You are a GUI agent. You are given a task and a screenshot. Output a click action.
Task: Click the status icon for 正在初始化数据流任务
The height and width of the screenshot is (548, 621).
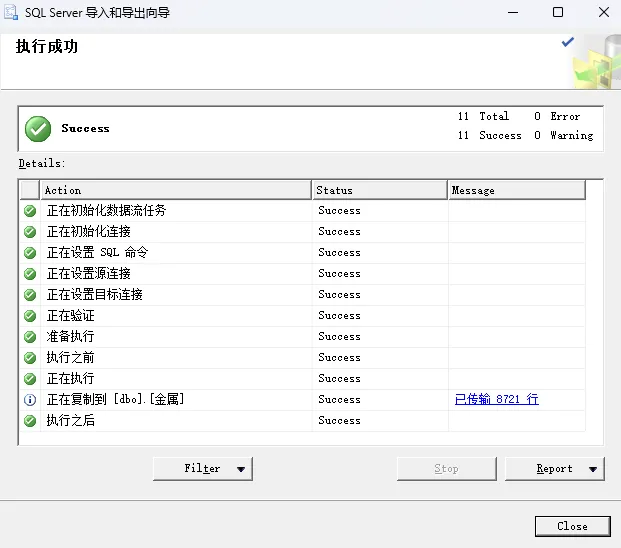pyautogui.click(x=30, y=211)
